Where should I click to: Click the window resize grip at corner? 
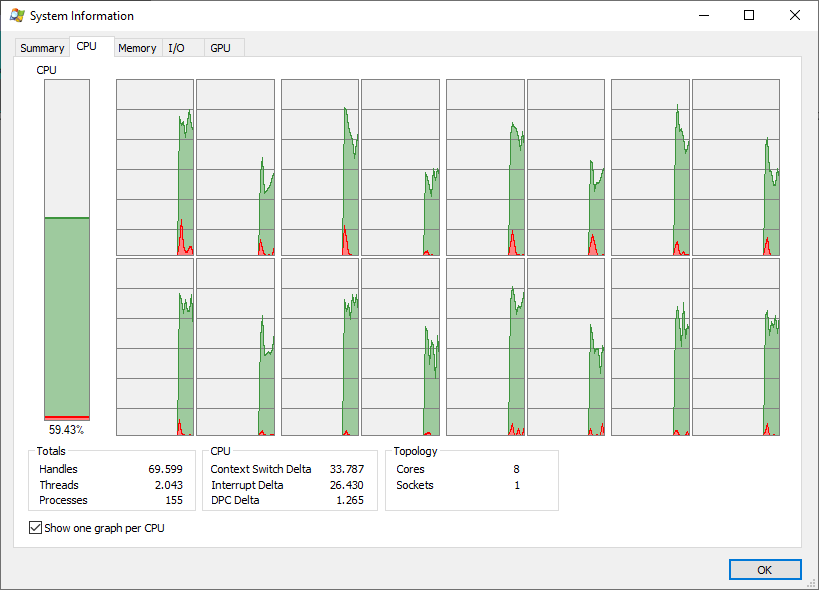pos(812,584)
